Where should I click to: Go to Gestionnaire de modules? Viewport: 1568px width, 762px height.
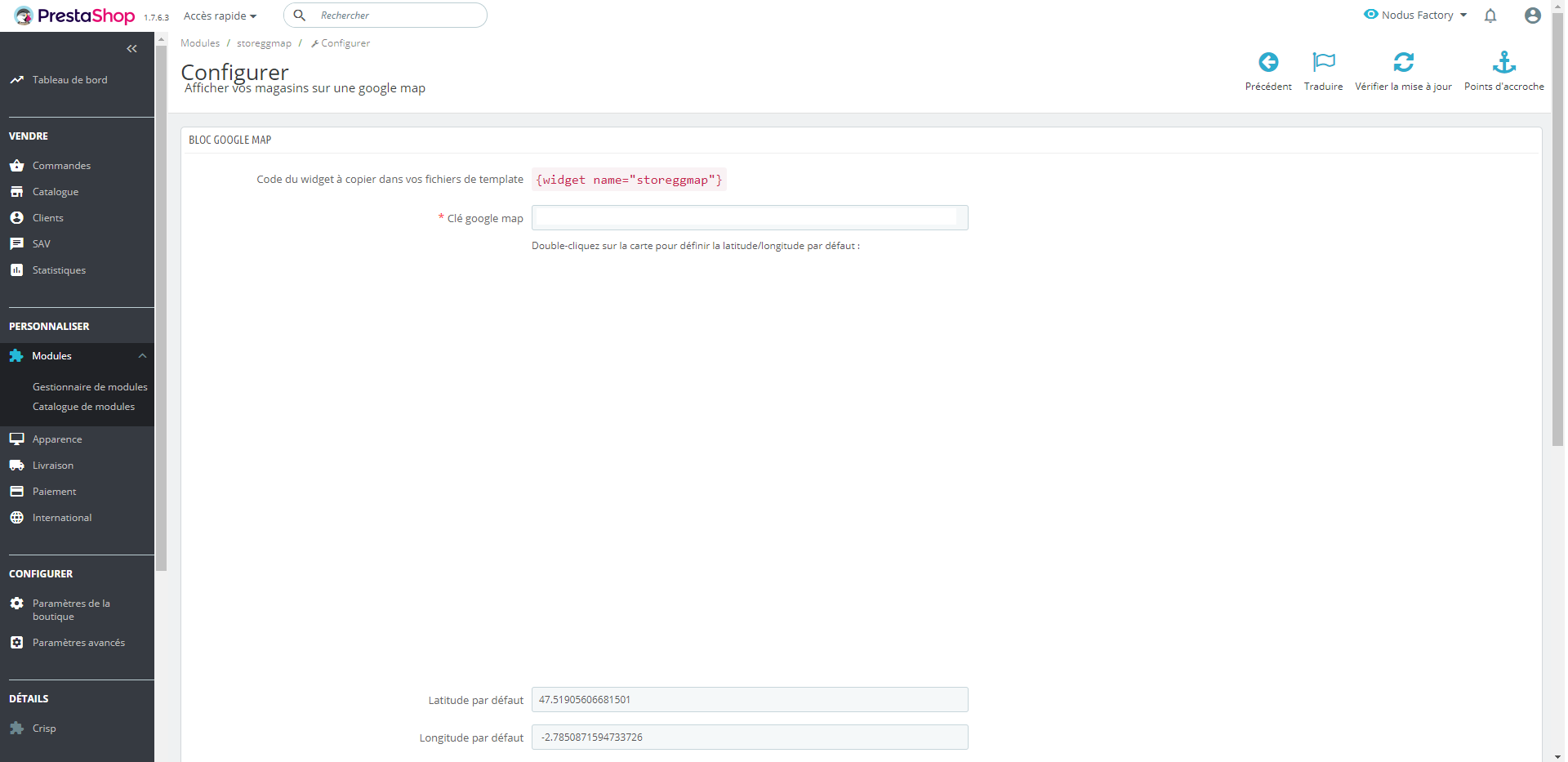click(90, 387)
